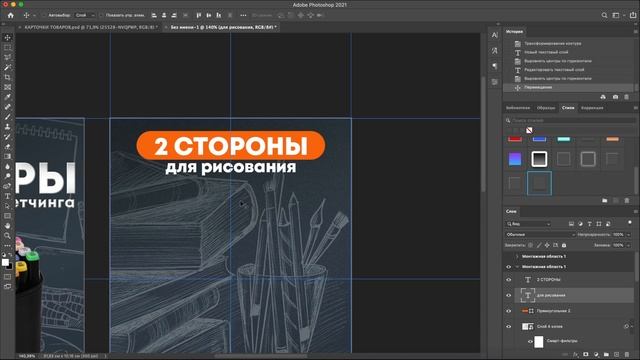Align top edges in options bar
Image resolution: width=640 pixels, height=360 pixels.
click(198, 15)
